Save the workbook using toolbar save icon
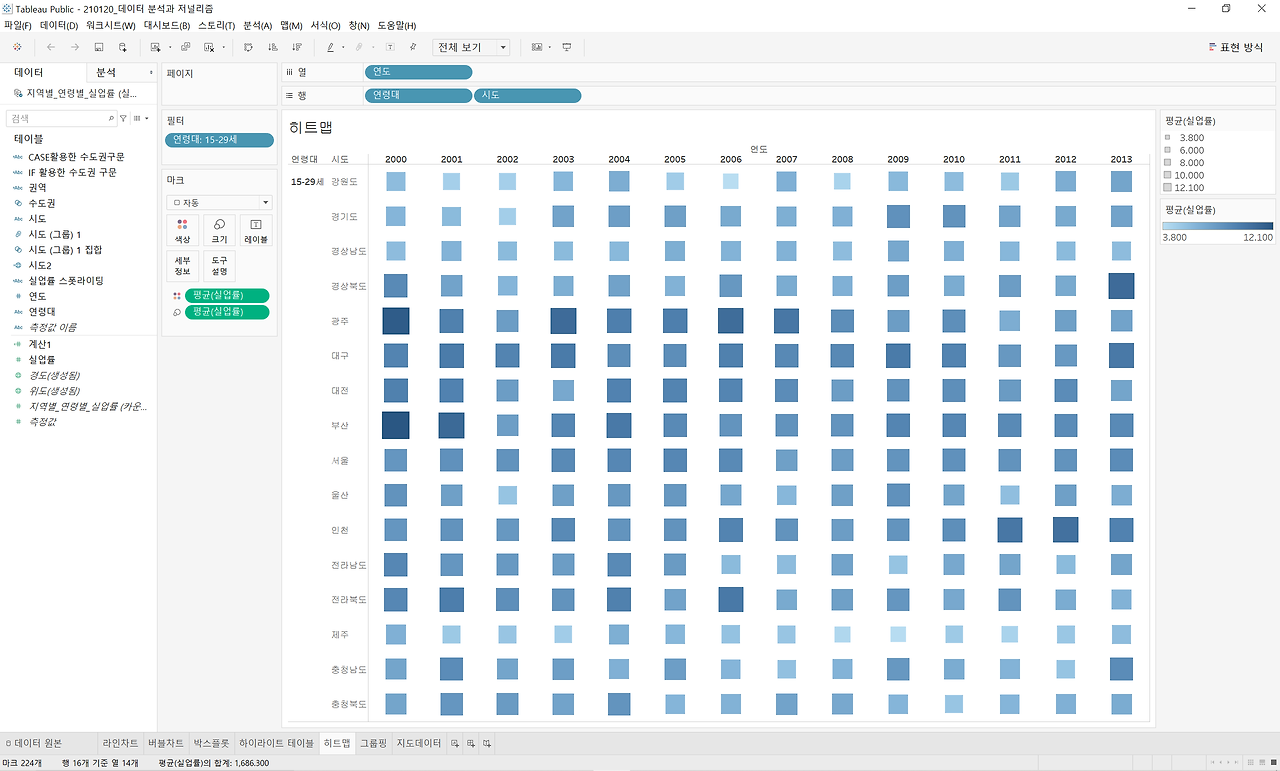This screenshot has height=771, width=1280. click(98, 47)
